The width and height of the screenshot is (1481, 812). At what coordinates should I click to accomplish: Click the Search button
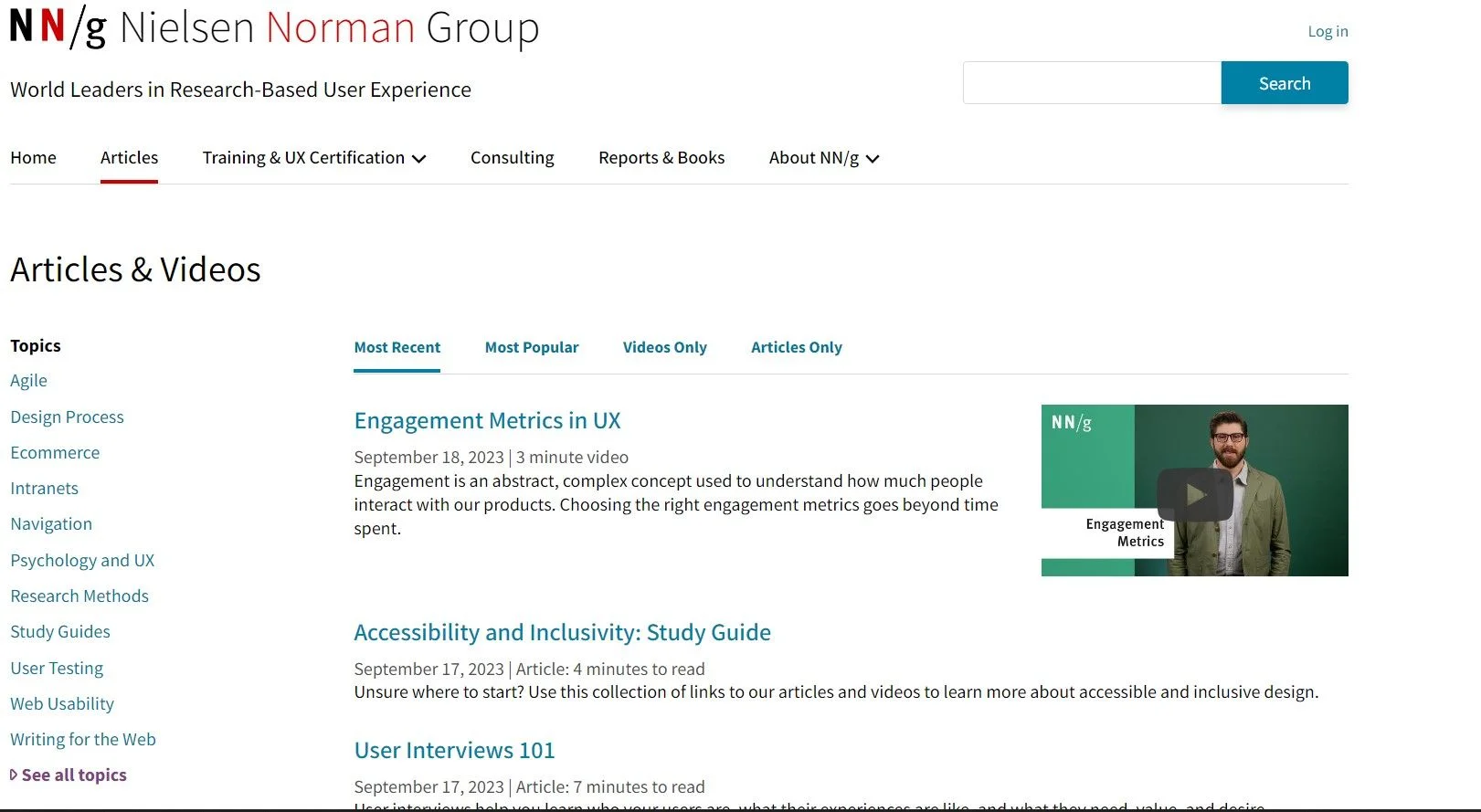(x=1284, y=83)
